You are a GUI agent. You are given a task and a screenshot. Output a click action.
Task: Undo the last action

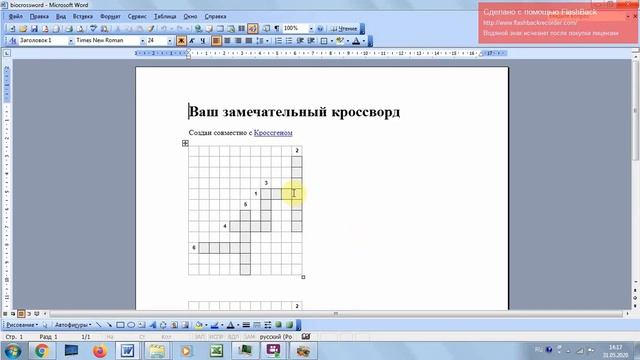164,29
